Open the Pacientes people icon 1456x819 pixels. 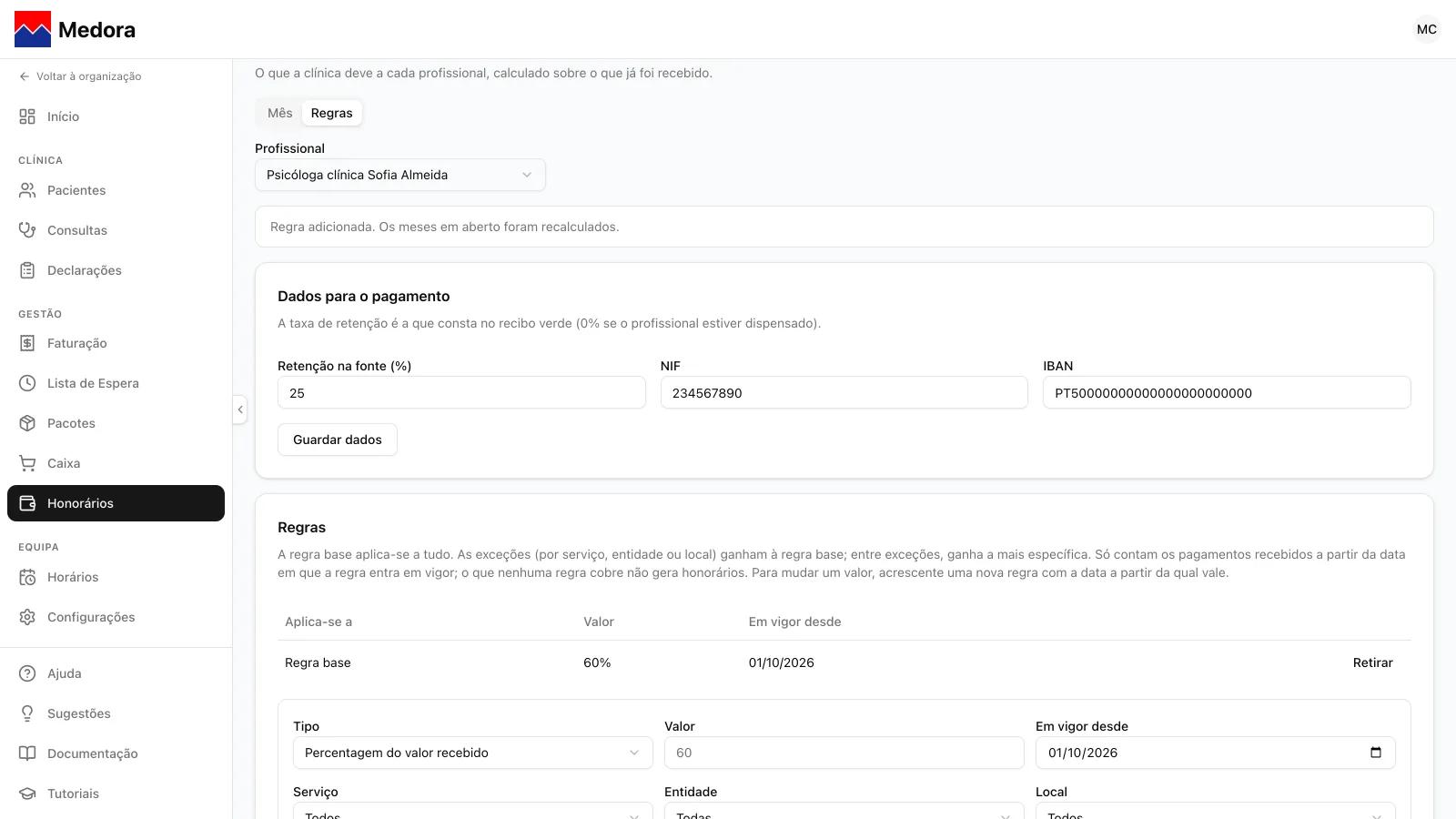(27, 190)
